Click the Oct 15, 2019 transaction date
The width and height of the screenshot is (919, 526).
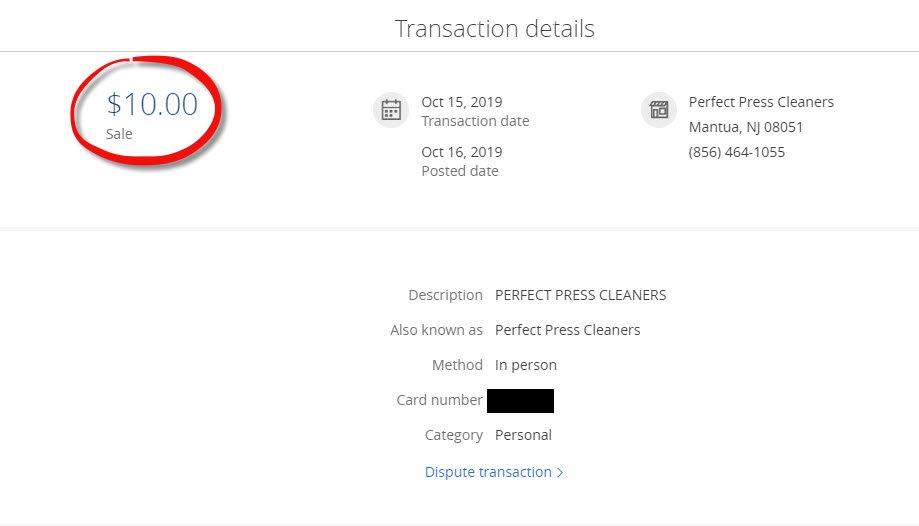pos(462,102)
